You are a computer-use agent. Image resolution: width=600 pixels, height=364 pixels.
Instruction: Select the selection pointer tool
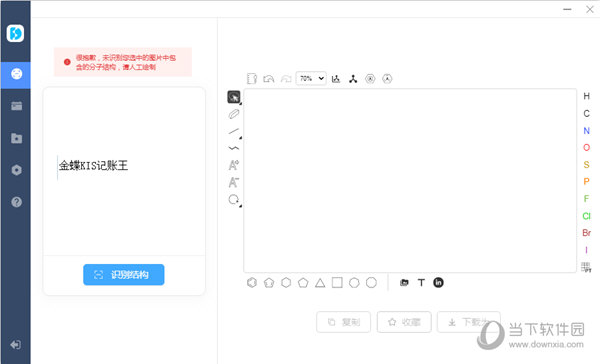[234, 97]
